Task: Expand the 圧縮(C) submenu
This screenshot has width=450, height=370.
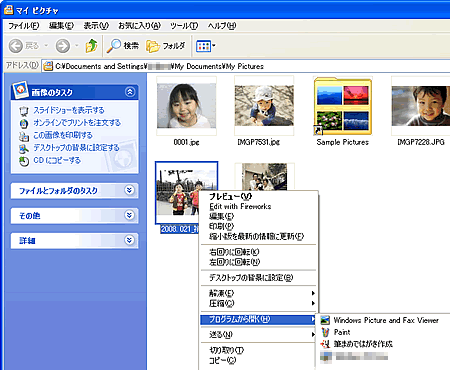Action: click(258, 303)
